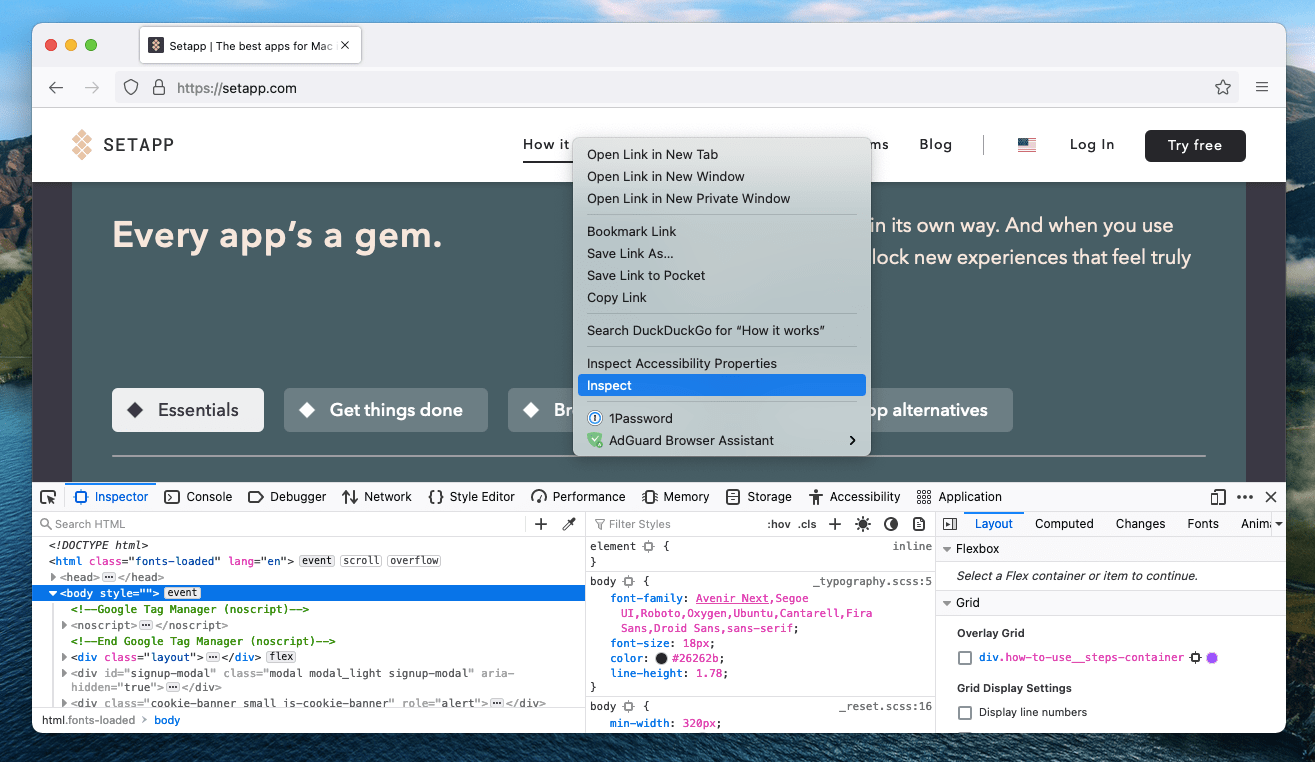Image resolution: width=1315 pixels, height=762 pixels.
Task: Select the US flag language icon
Action: tap(1027, 145)
